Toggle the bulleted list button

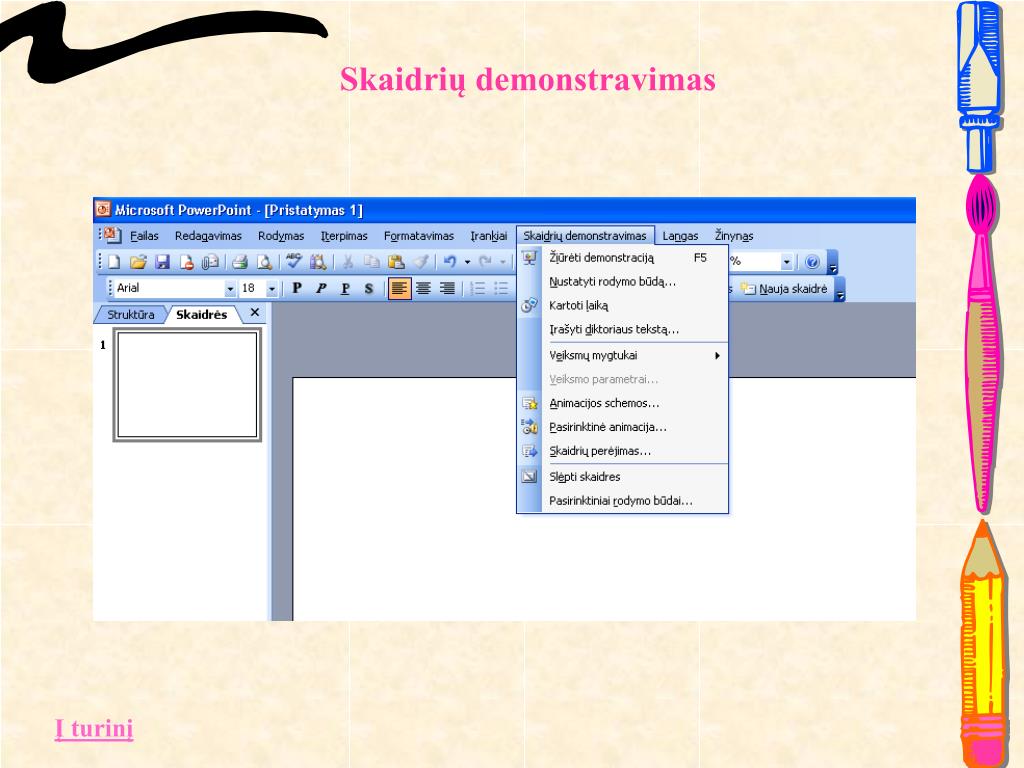[x=502, y=288]
